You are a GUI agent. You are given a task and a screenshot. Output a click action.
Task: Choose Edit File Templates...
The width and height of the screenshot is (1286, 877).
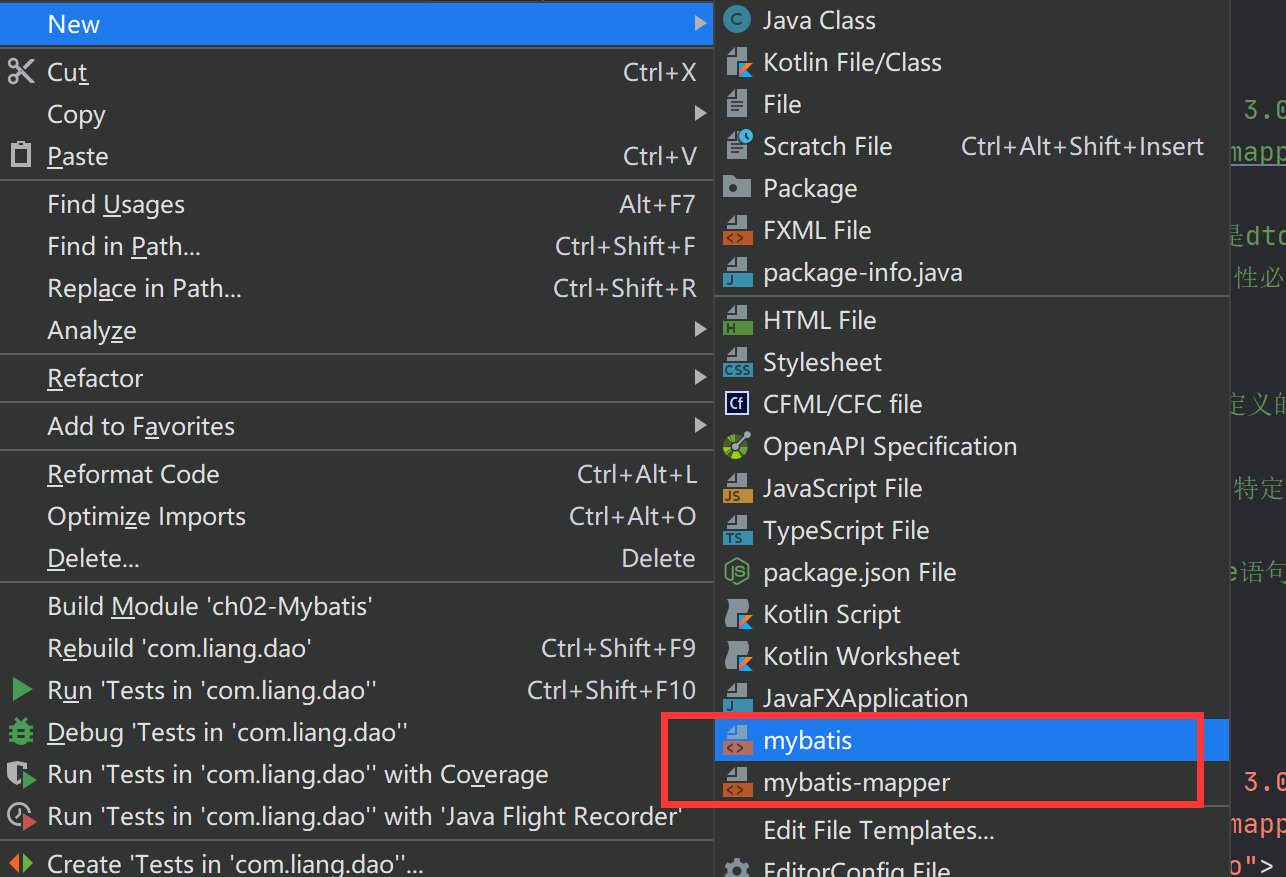click(x=972, y=830)
